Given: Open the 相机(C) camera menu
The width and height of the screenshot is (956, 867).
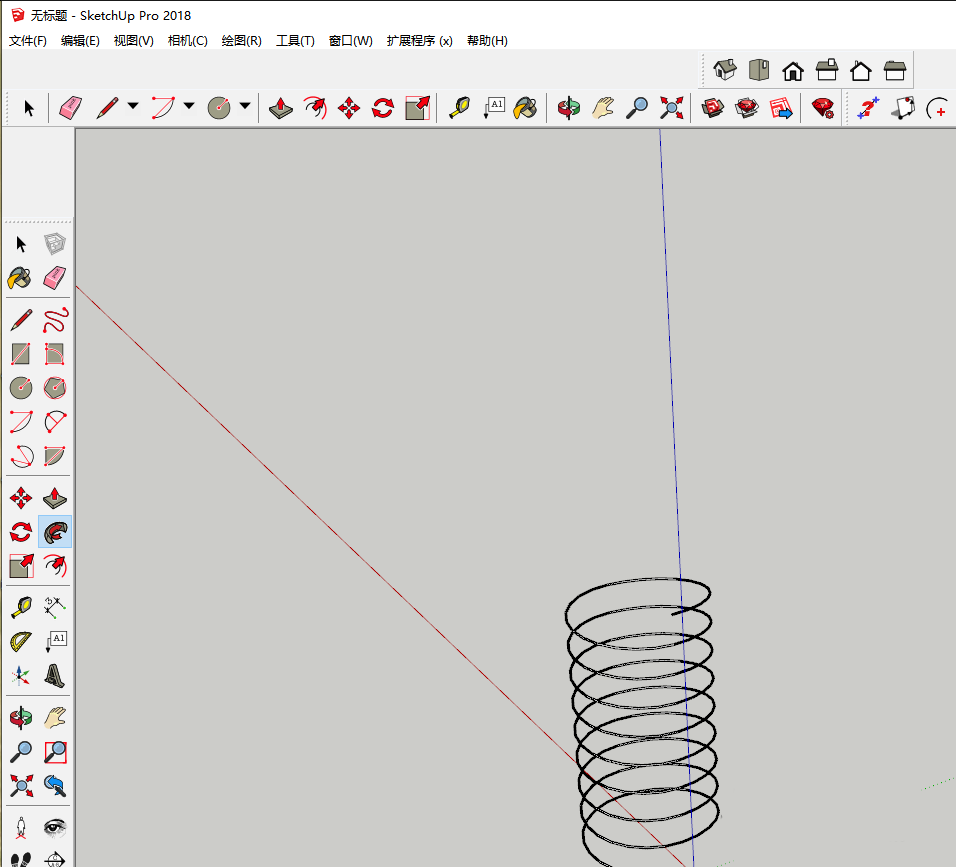Looking at the screenshot, I should [187, 41].
